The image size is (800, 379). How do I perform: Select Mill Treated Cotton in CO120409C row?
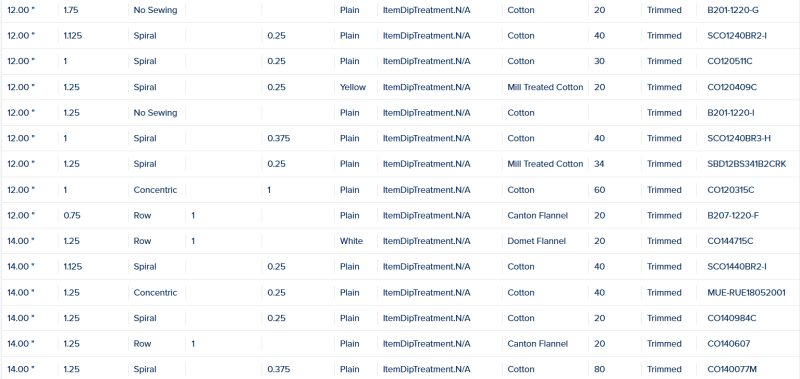point(545,87)
